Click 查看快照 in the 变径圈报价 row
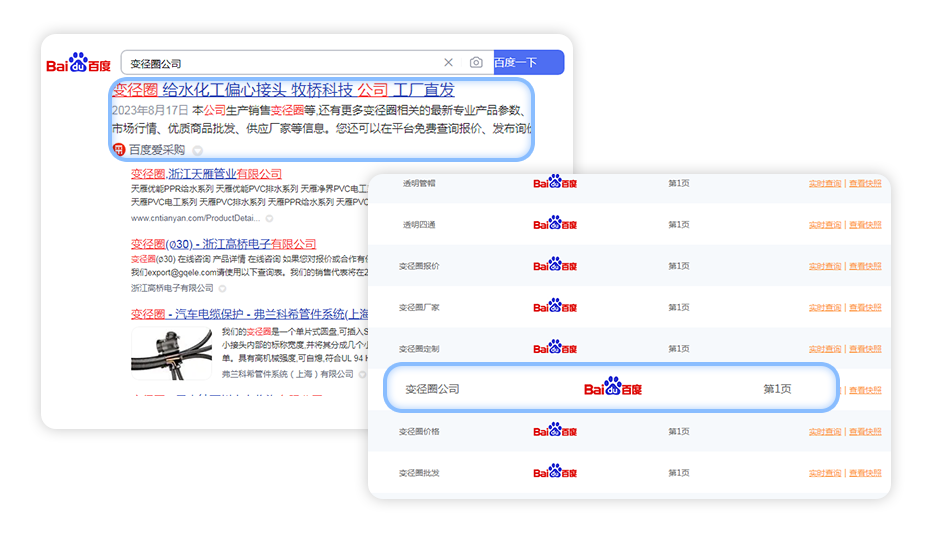The height and width of the screenshot is (535, 925). 865,266
